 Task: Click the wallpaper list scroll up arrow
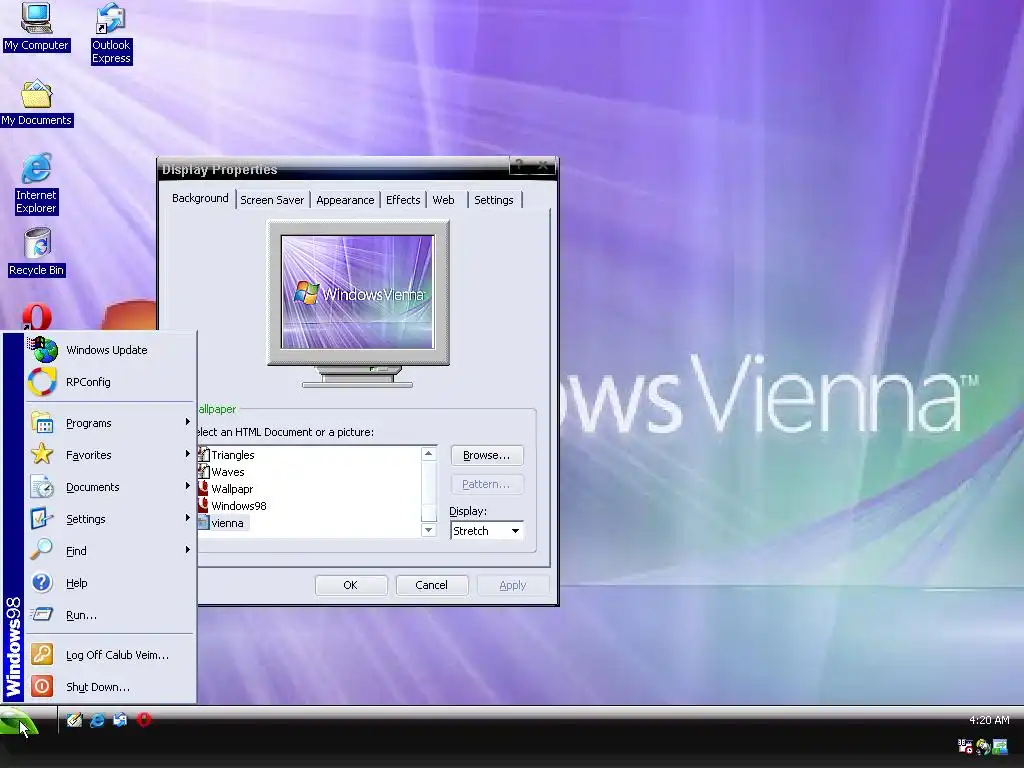tap(428, 454)
